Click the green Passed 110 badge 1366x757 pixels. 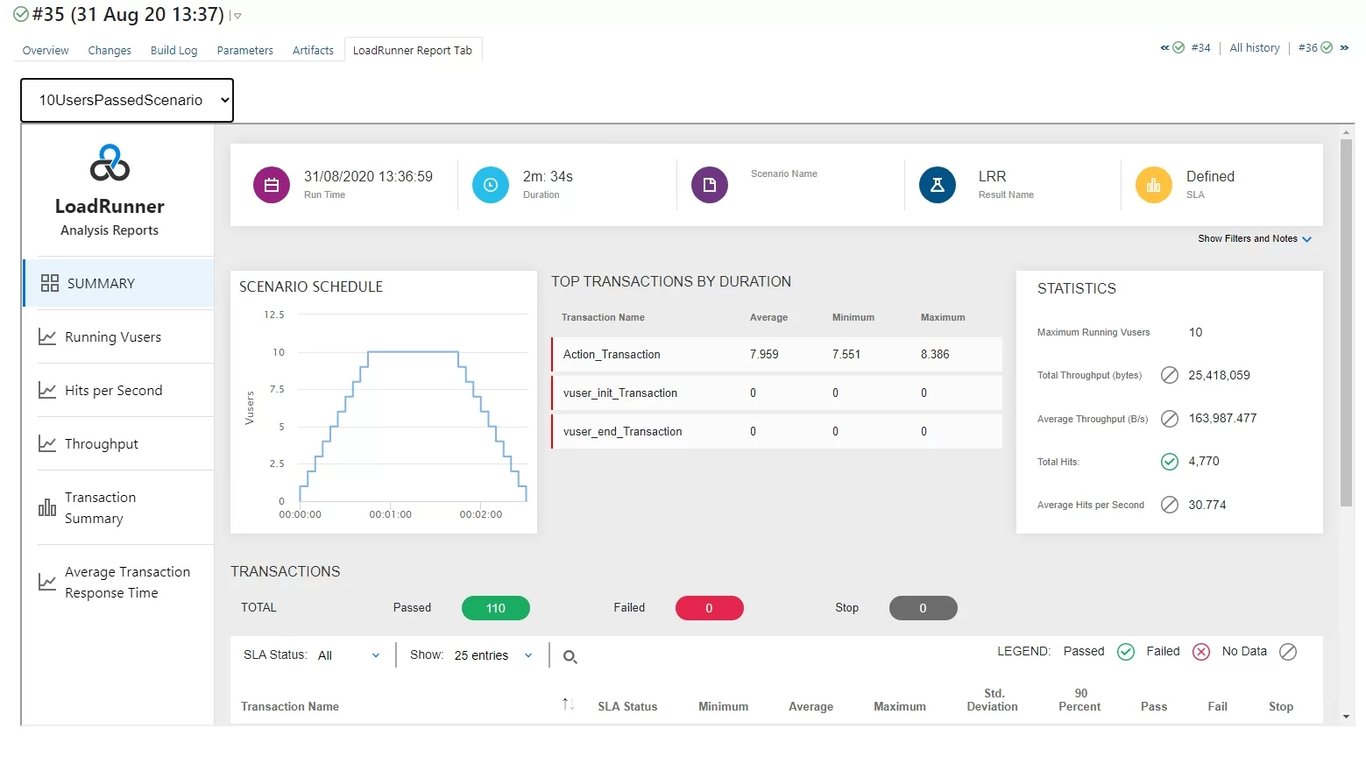pyautogui.click(x=495, y=608)
